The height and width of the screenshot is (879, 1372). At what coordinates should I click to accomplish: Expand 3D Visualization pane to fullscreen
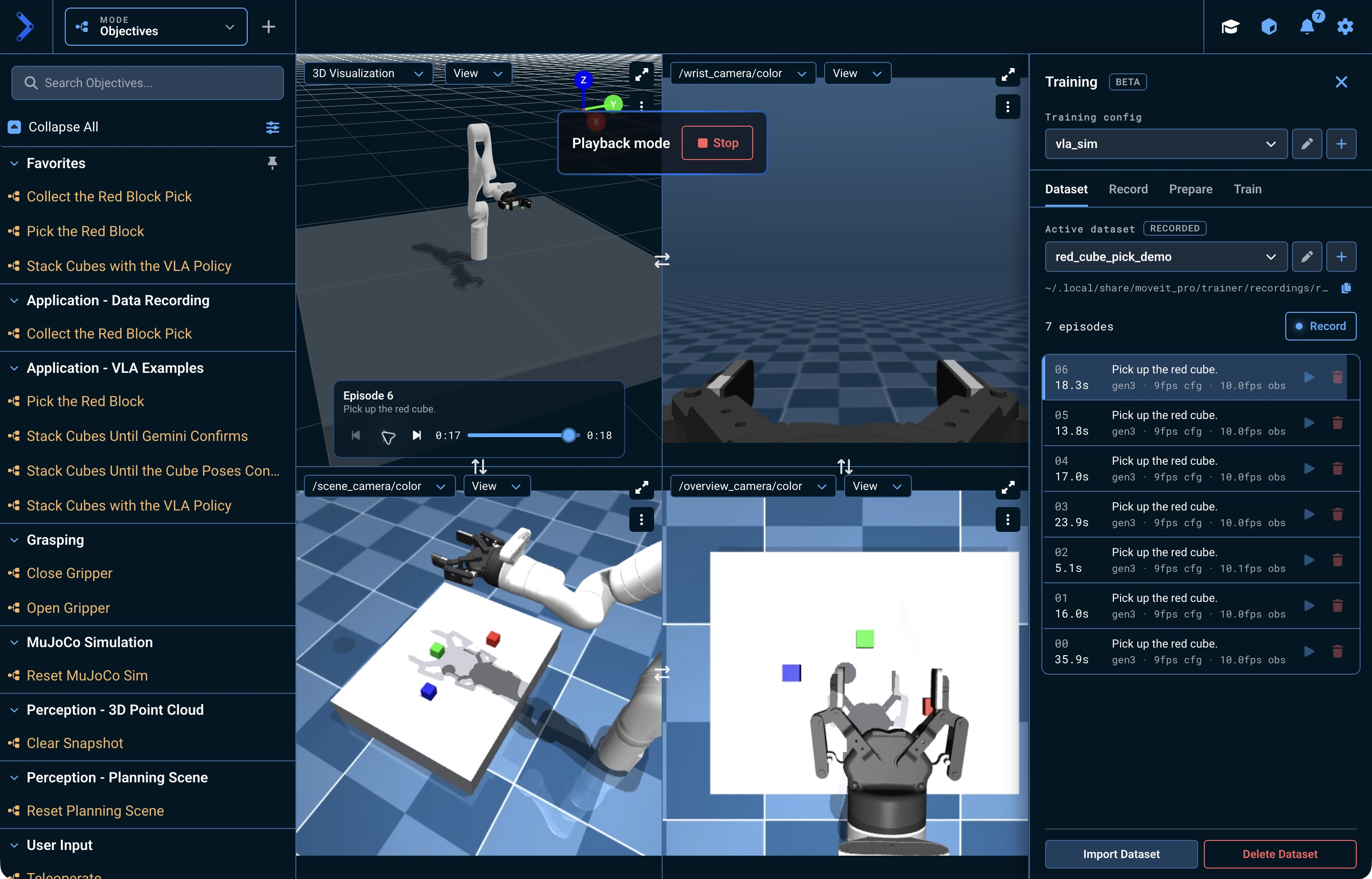642,74
